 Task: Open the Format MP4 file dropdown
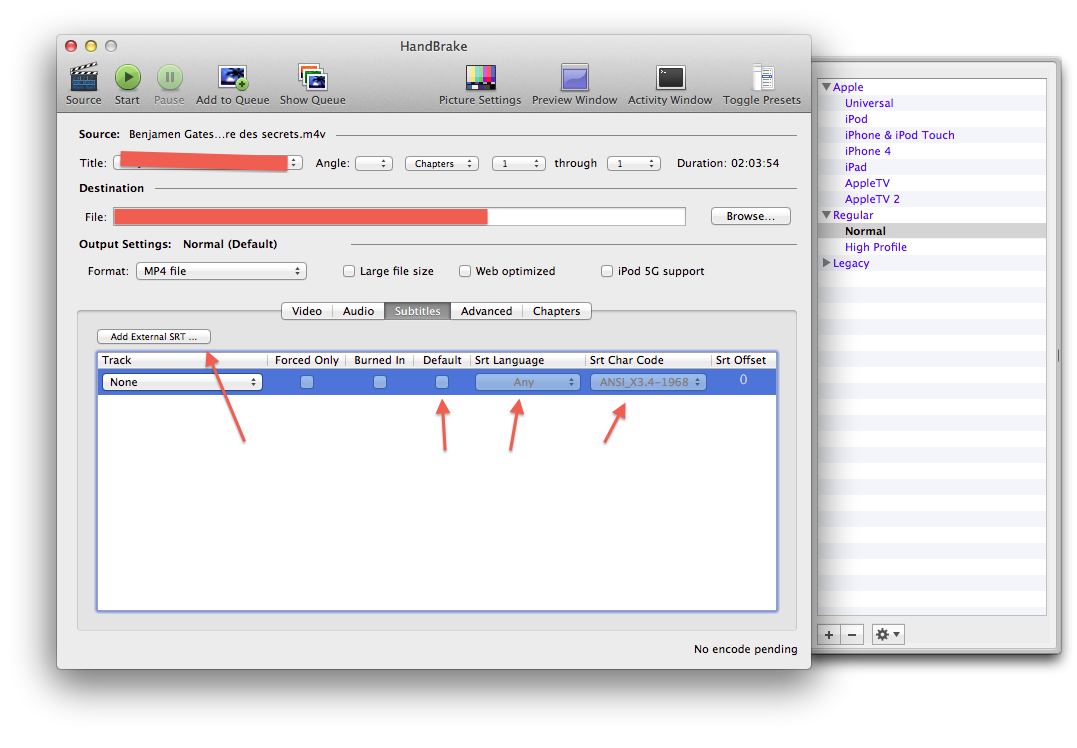point(221,271)
